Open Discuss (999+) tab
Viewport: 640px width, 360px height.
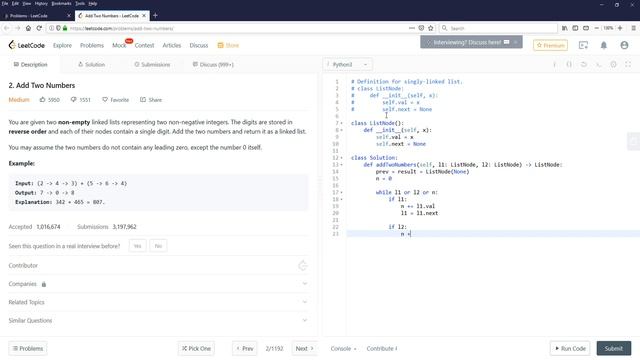tap(213, 64)
